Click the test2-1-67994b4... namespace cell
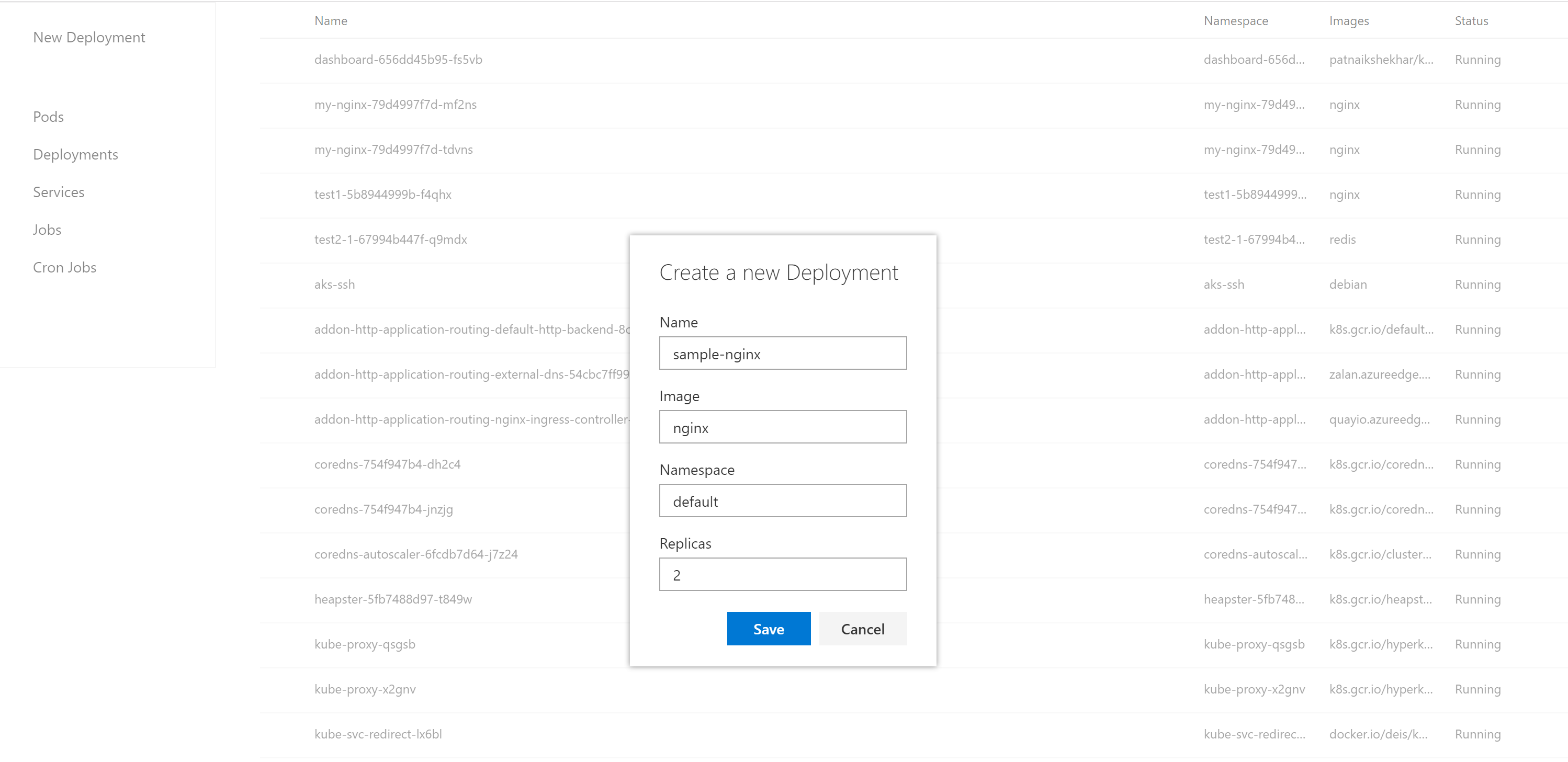This screenshot has width=1568, height=762. 1254,240
